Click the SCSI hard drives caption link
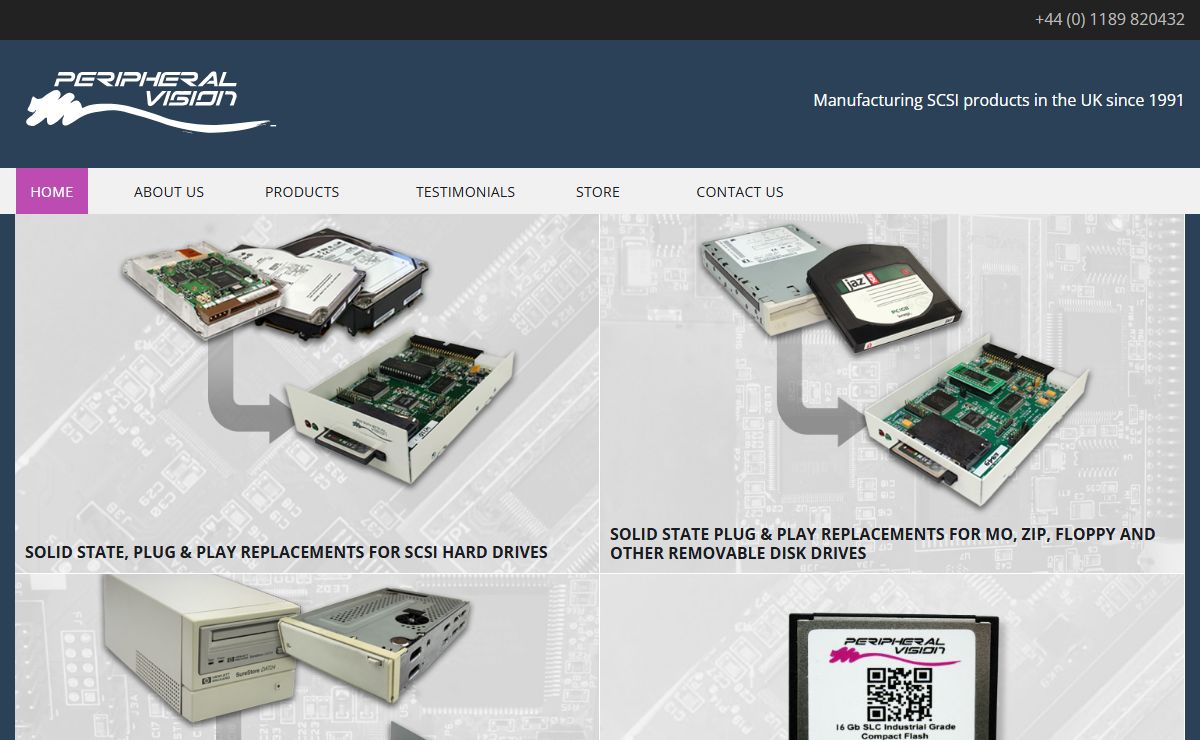 coord(286,552)
